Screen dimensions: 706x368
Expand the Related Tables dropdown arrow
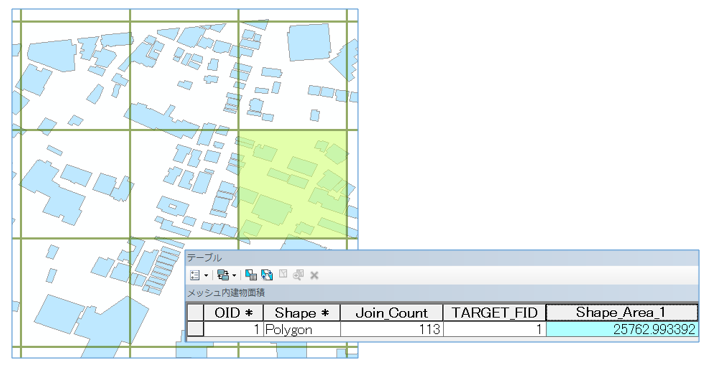pyautogui.click(x=234, y=275)
